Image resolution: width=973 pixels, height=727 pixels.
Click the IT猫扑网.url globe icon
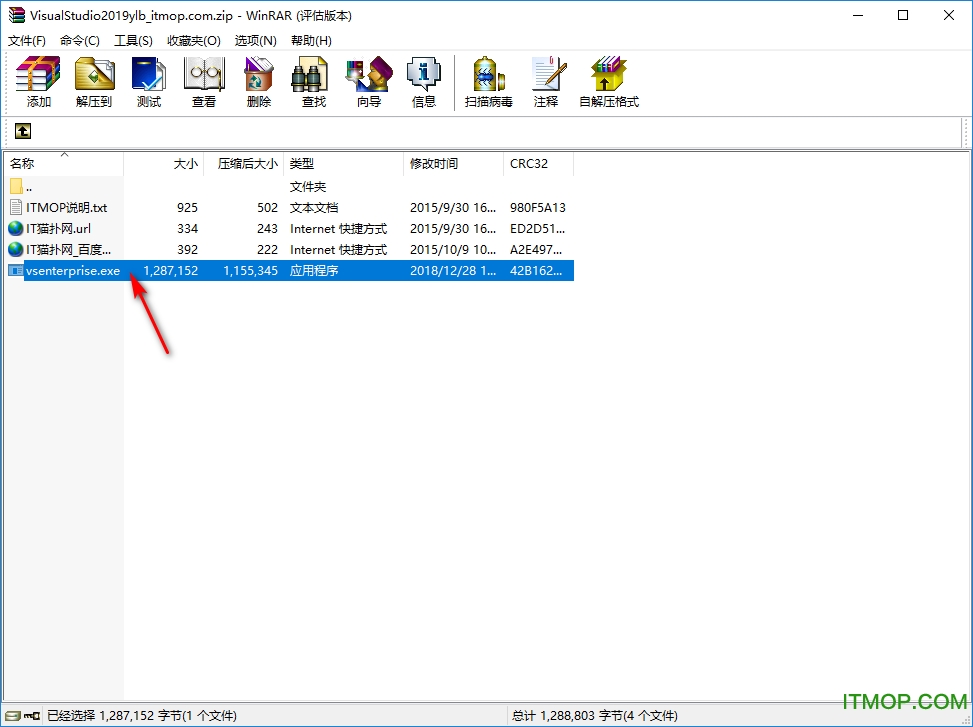click(16, 228)
